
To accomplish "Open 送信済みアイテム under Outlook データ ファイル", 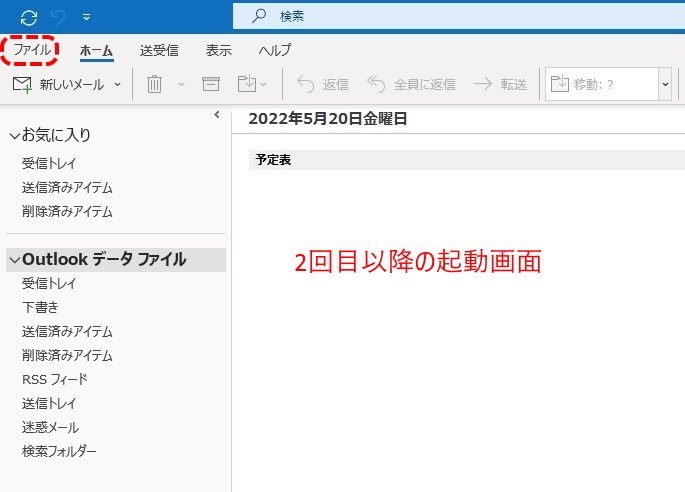I will pos(67,332).
